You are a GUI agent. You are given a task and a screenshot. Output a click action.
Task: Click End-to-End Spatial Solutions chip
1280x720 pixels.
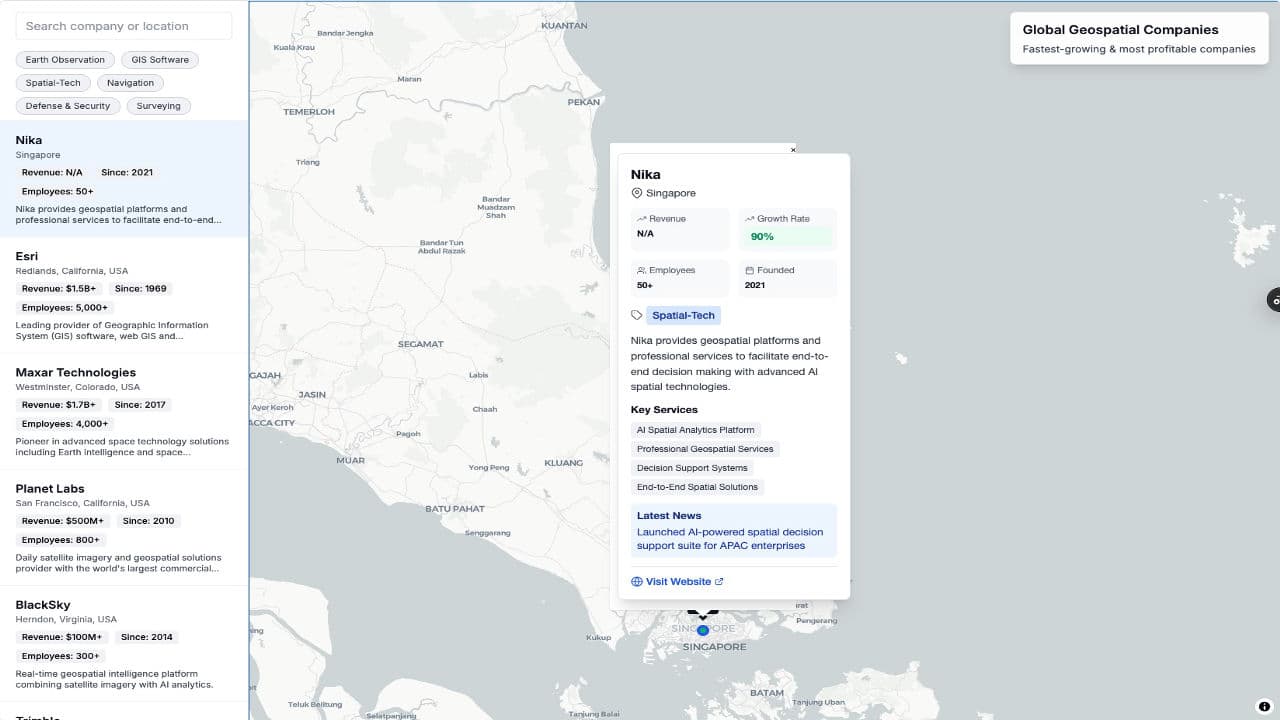tap(697, 487)
